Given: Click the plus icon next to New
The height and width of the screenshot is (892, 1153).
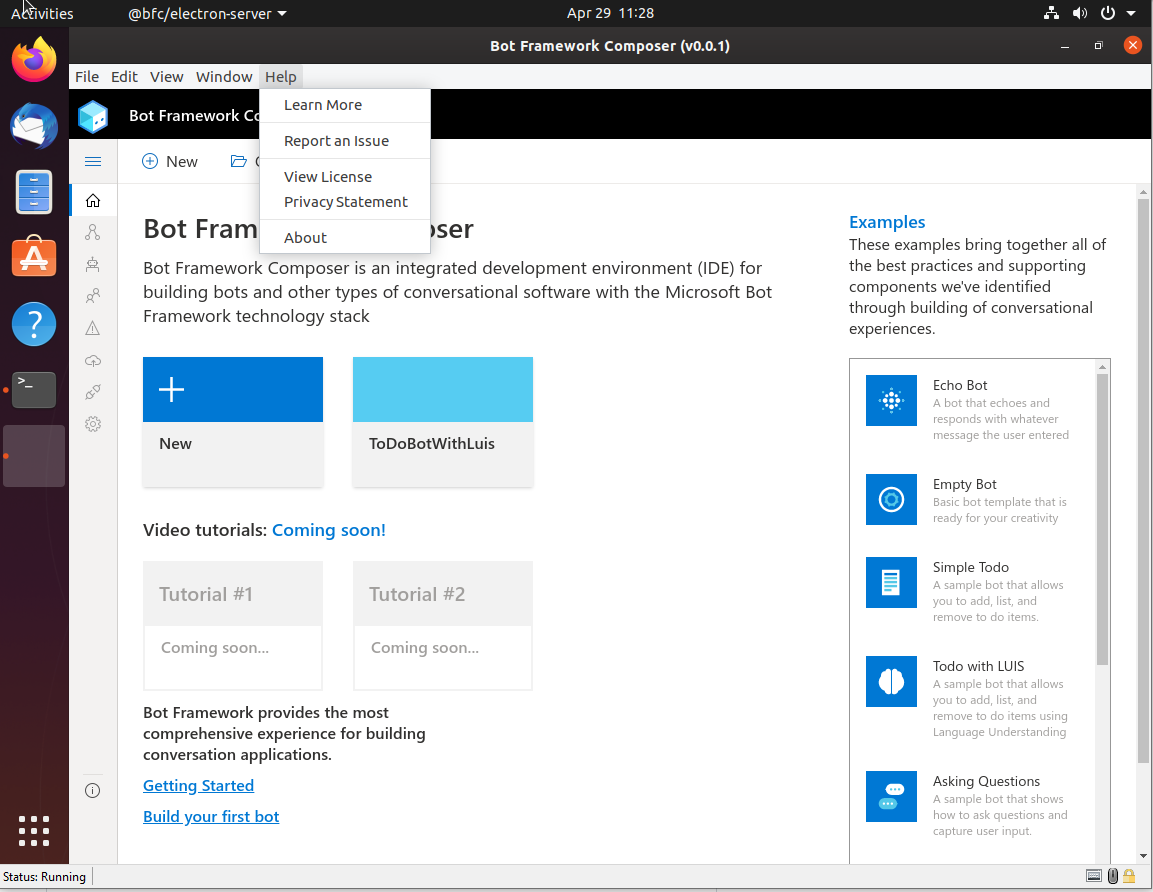Looking at the screenshot, I should (x=150, y=161).
